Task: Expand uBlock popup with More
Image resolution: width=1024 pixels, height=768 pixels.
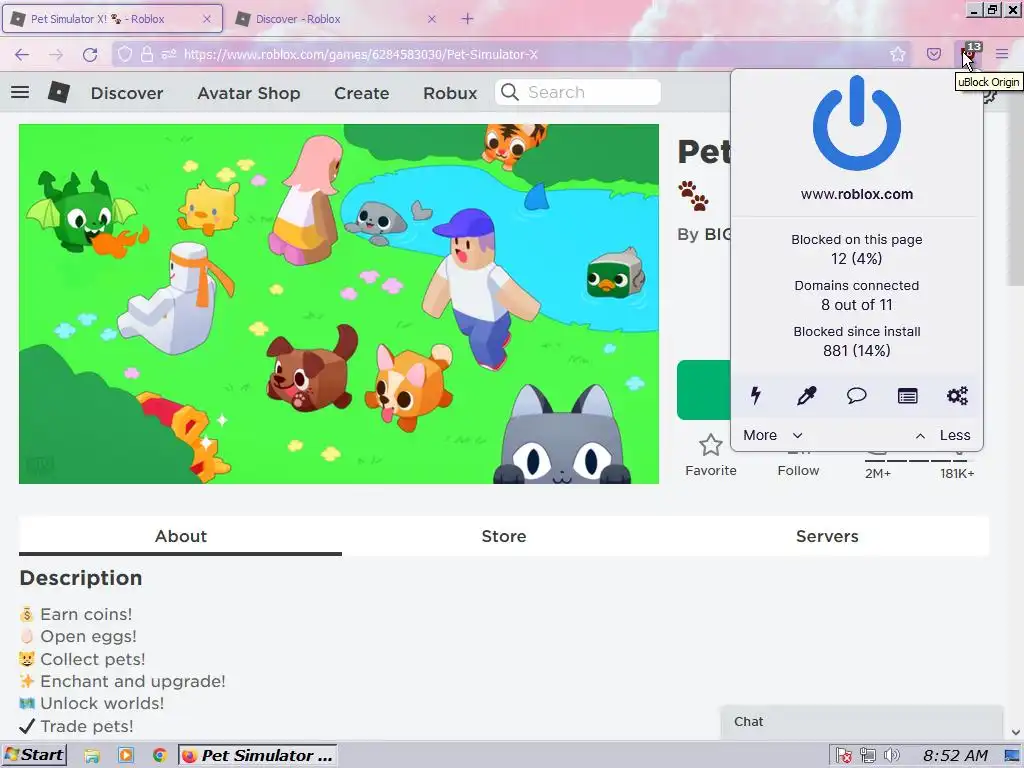Action: tap(773, 435)
